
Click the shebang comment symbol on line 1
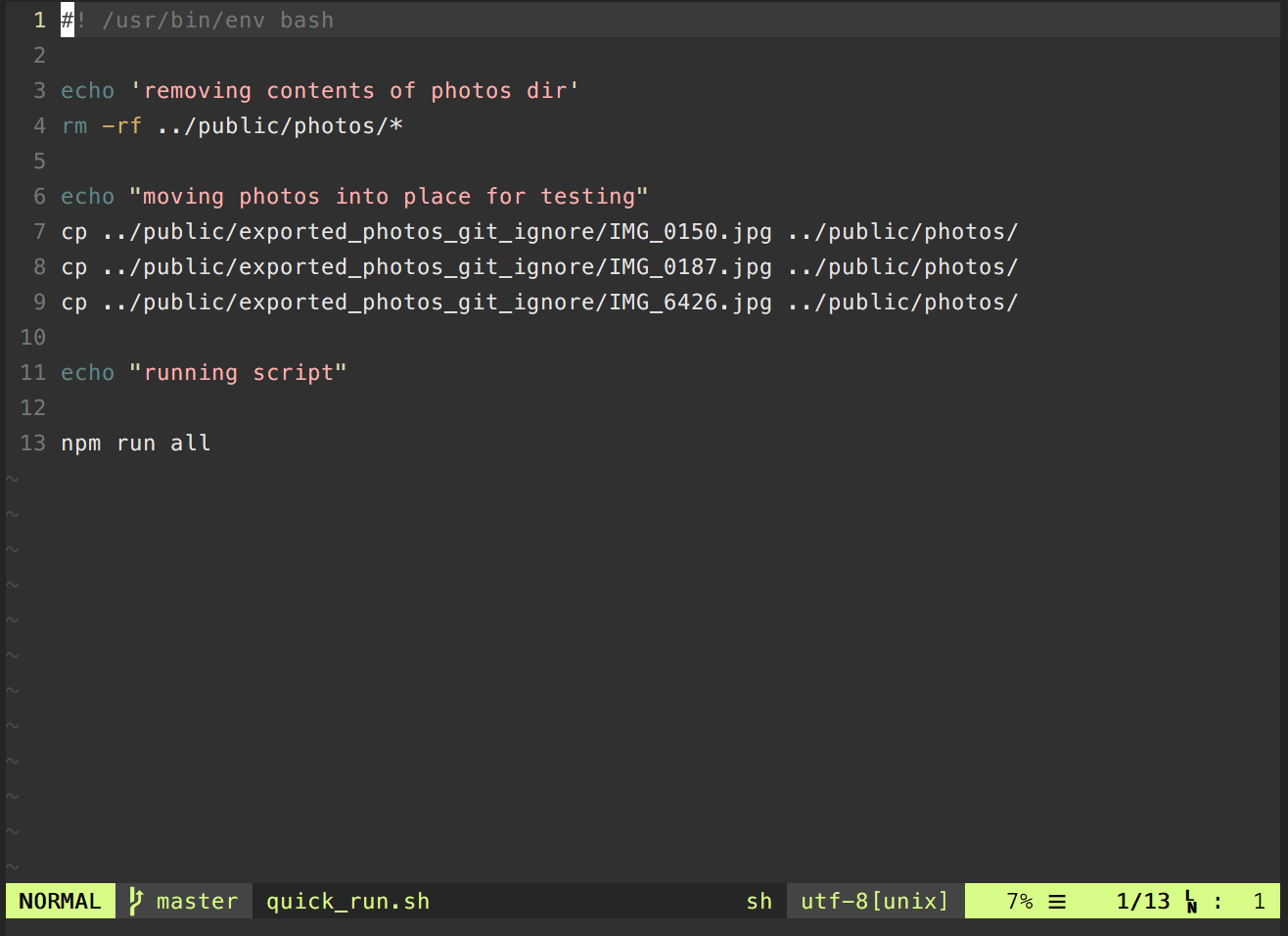[67, 20]
